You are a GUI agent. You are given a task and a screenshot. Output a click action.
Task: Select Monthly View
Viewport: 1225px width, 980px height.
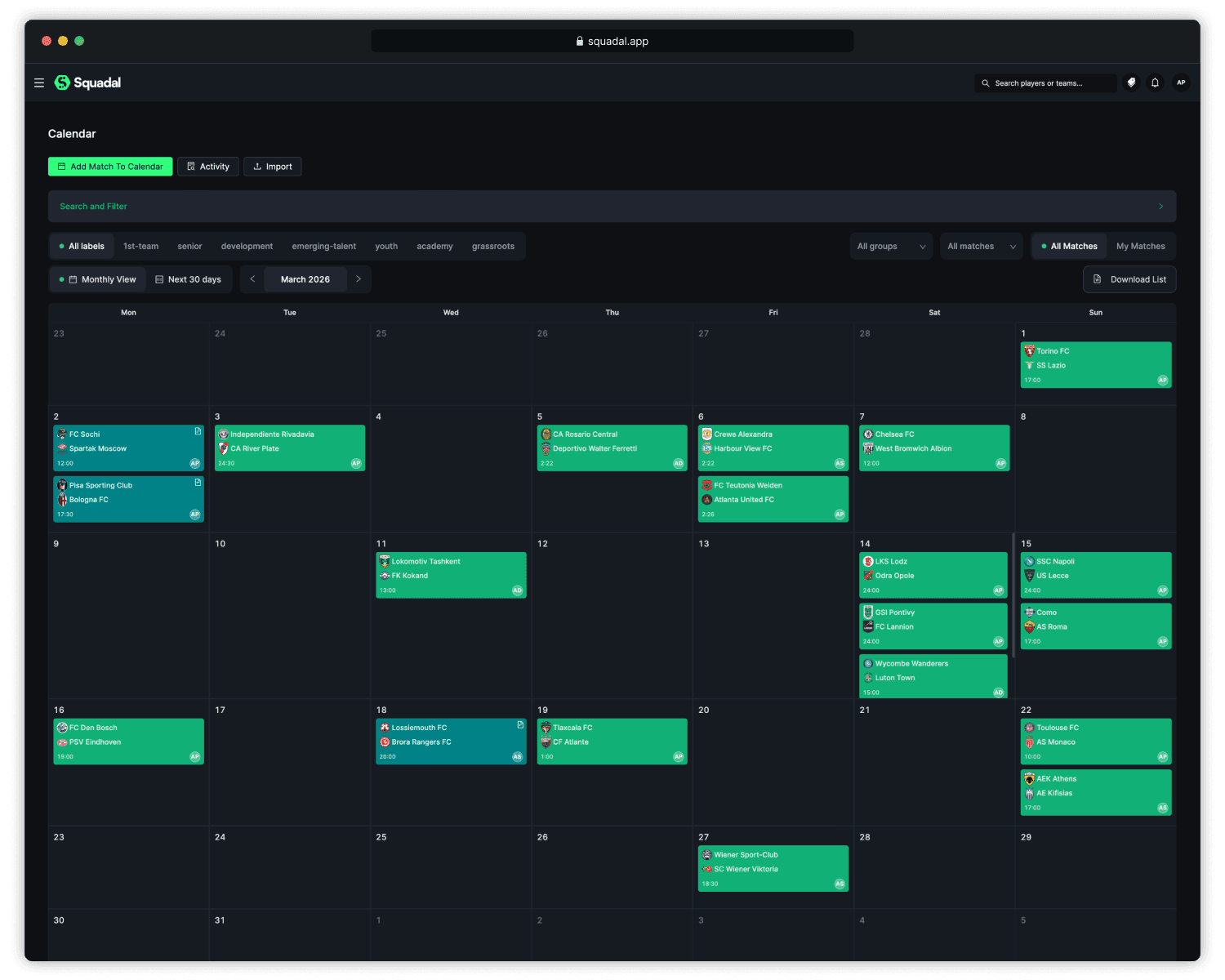[98, 279]
